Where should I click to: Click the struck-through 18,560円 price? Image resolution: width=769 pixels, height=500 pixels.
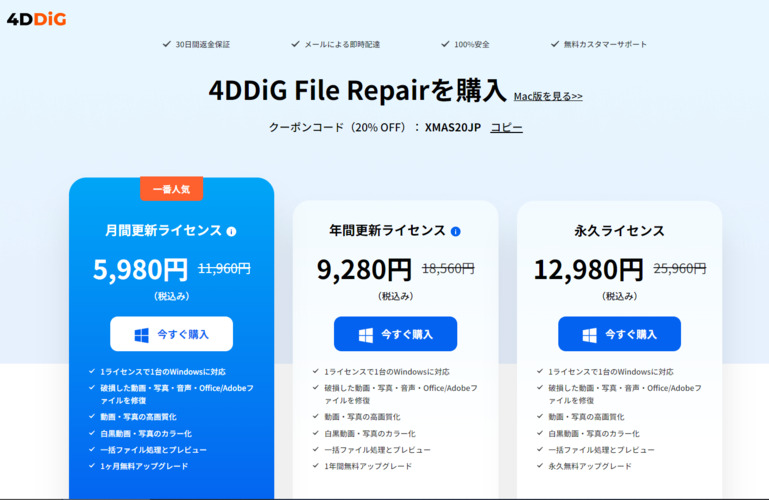pyautogui.click(x=448, y=268)
